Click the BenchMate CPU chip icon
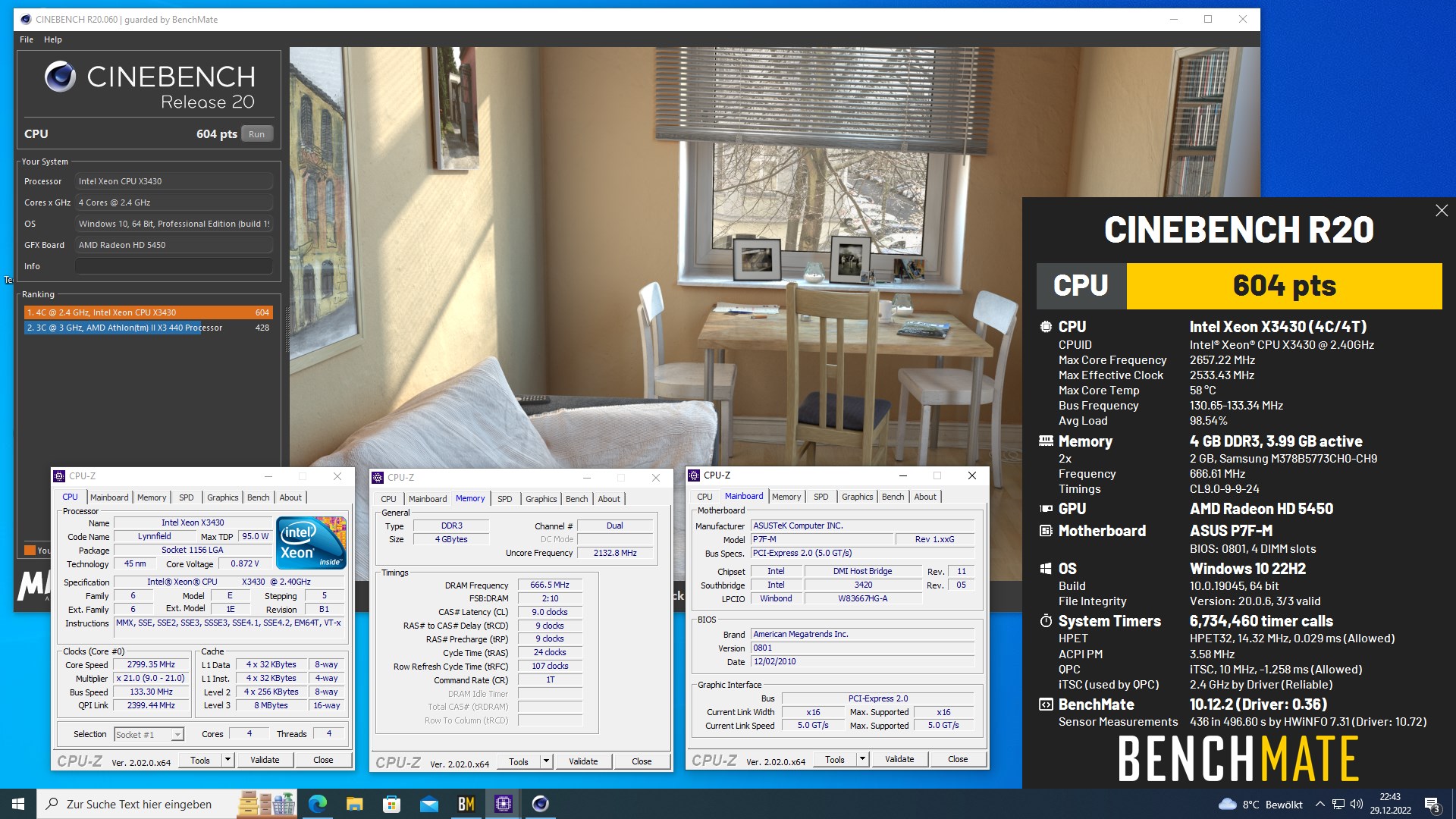Screen dimensions: 1456x819 [1046, 327]
